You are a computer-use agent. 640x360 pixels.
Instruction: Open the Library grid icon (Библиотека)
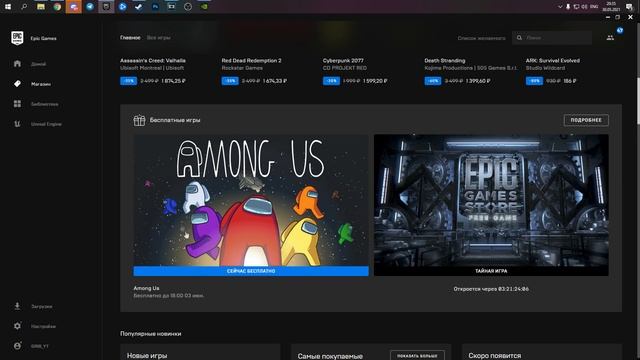coord(17,104)
